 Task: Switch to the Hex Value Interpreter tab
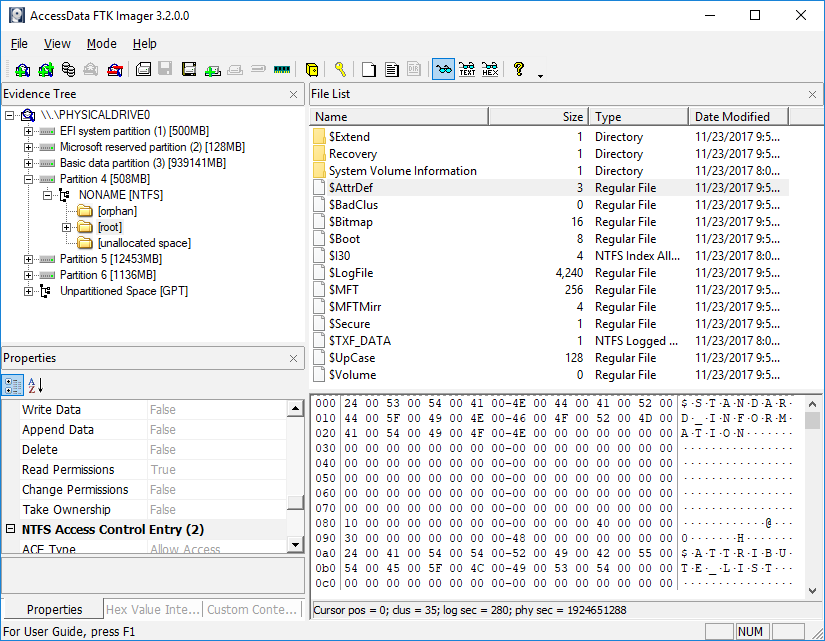pos(153,609)
